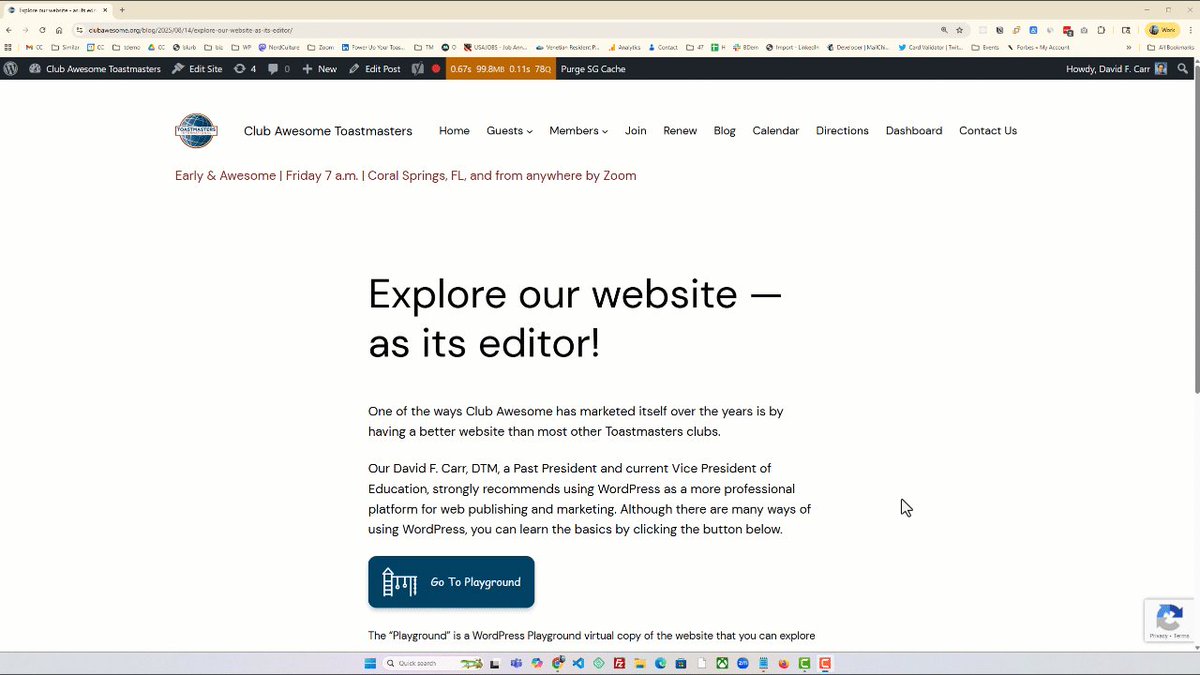Go to the Home navigation link
This screenshot has height=675, width=1200.
454,131
